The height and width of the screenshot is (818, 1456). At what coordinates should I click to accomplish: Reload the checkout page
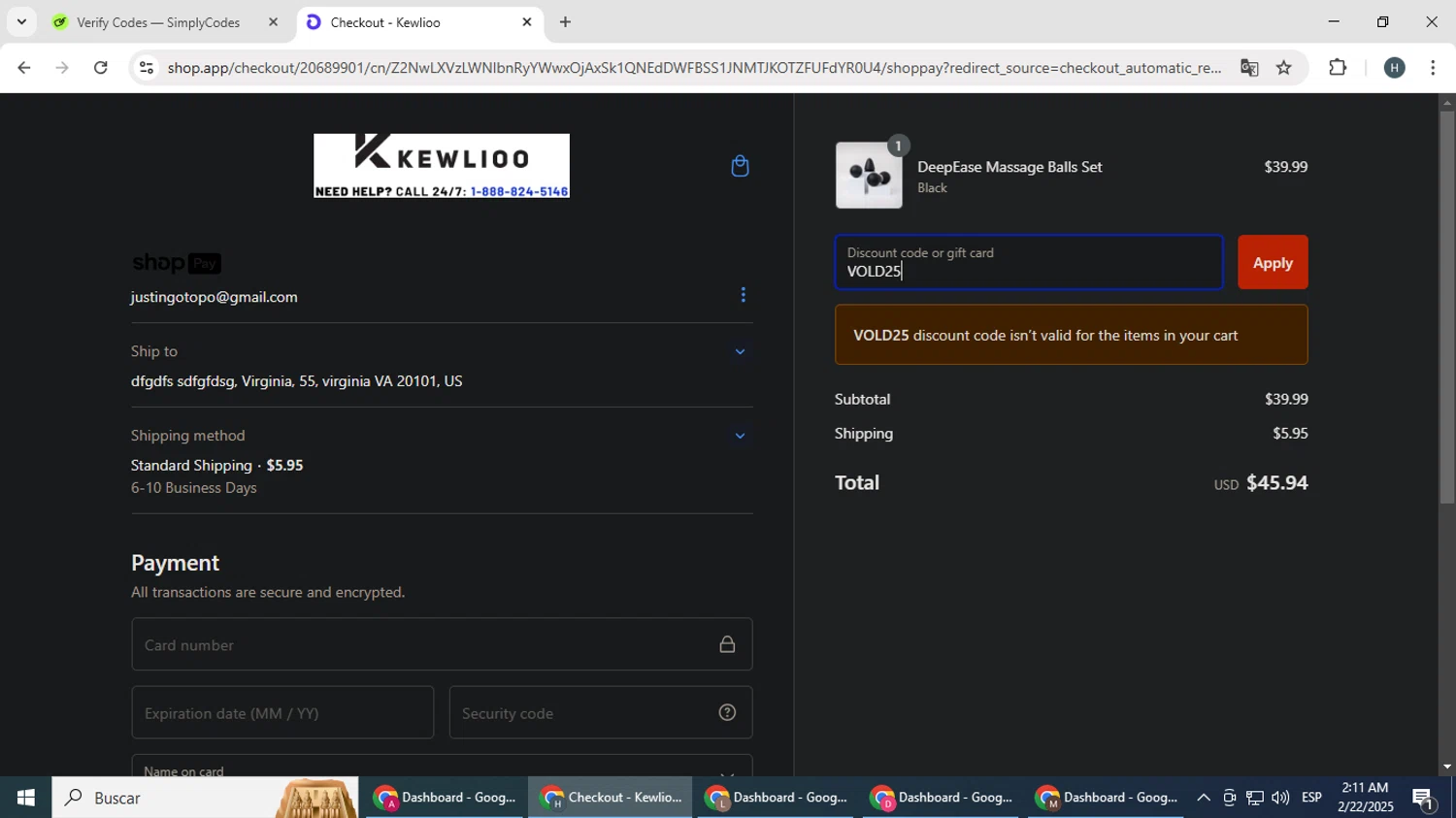click(x=101, y=68)
